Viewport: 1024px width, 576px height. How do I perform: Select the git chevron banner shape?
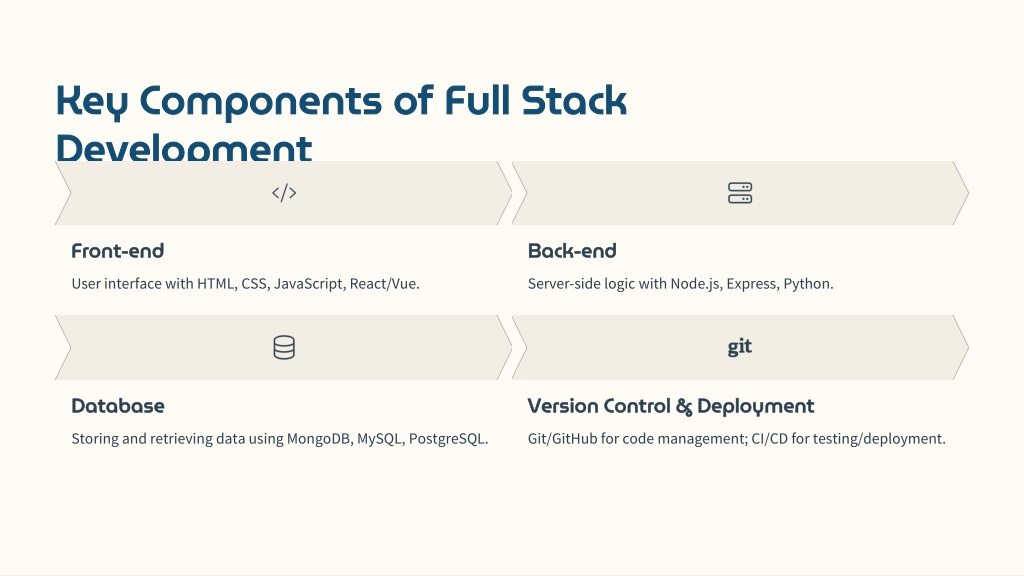[x=740, y=347]
